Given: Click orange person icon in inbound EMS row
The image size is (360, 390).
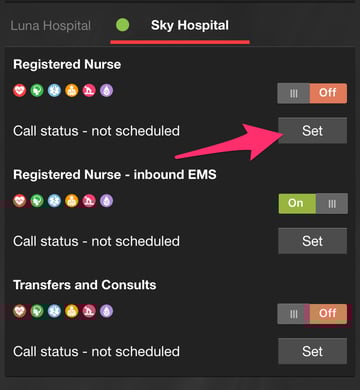Looking at the screenshot, I should pyautogui.click(x=72, y=201).
